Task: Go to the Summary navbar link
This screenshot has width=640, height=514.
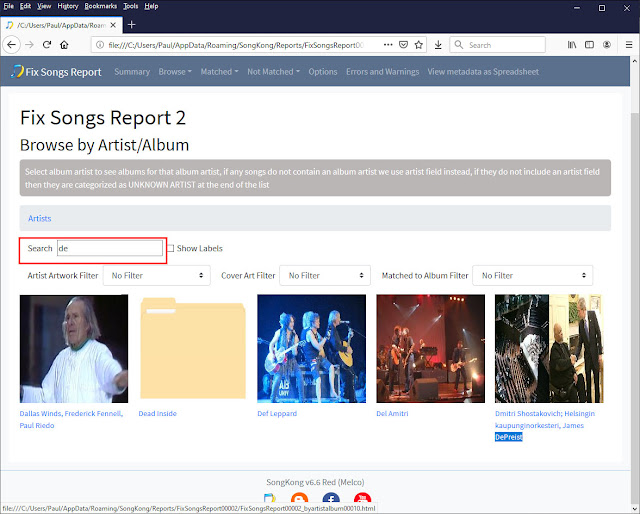Action: coord(132,72)
